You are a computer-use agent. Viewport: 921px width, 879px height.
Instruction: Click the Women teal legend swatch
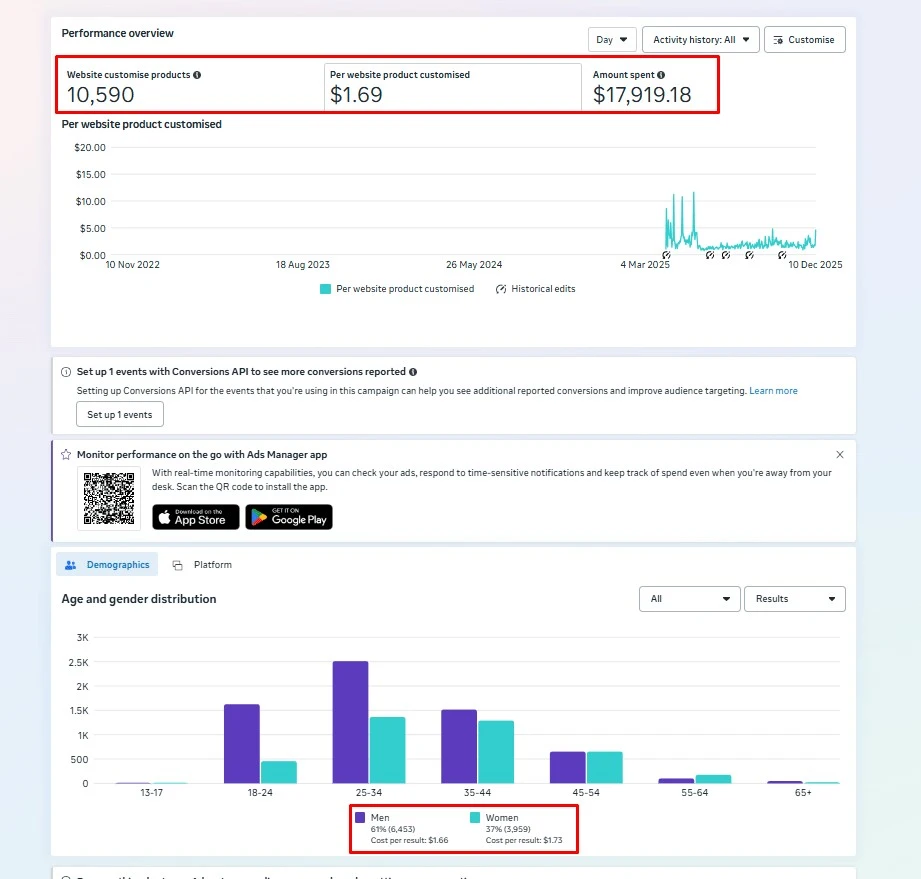(475, 817)
